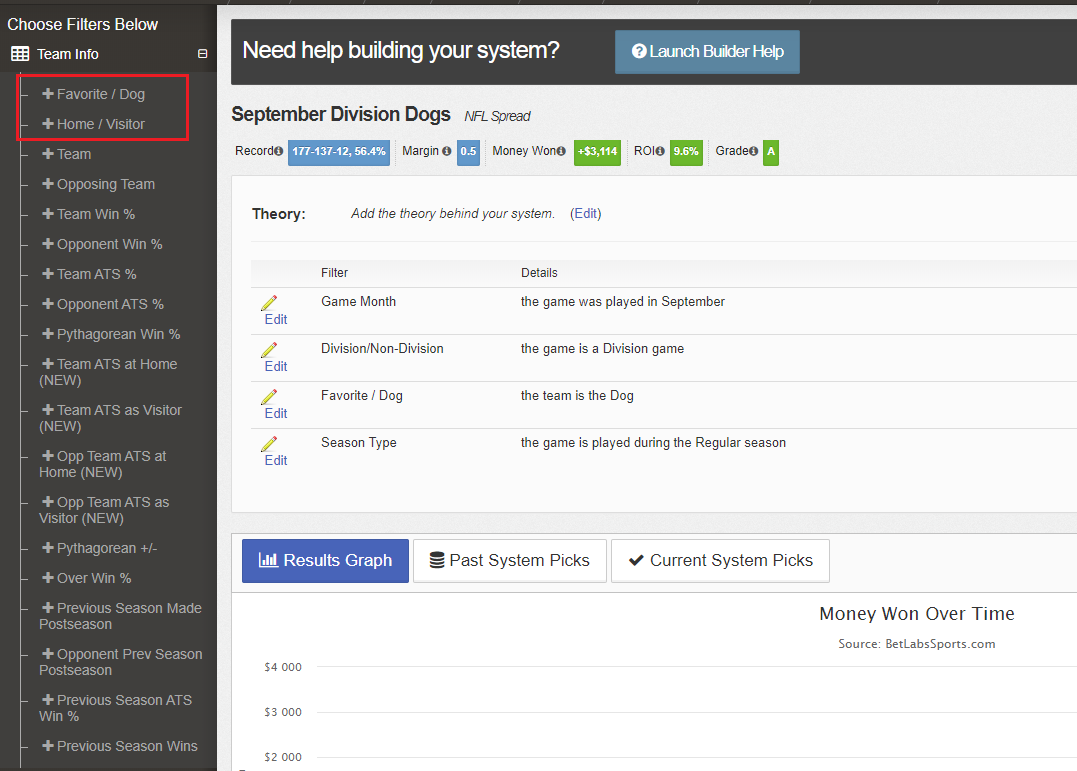Click pencil icon for Favorite / Dog row
Screen dimensions: 1077x771
coord(268,396)
